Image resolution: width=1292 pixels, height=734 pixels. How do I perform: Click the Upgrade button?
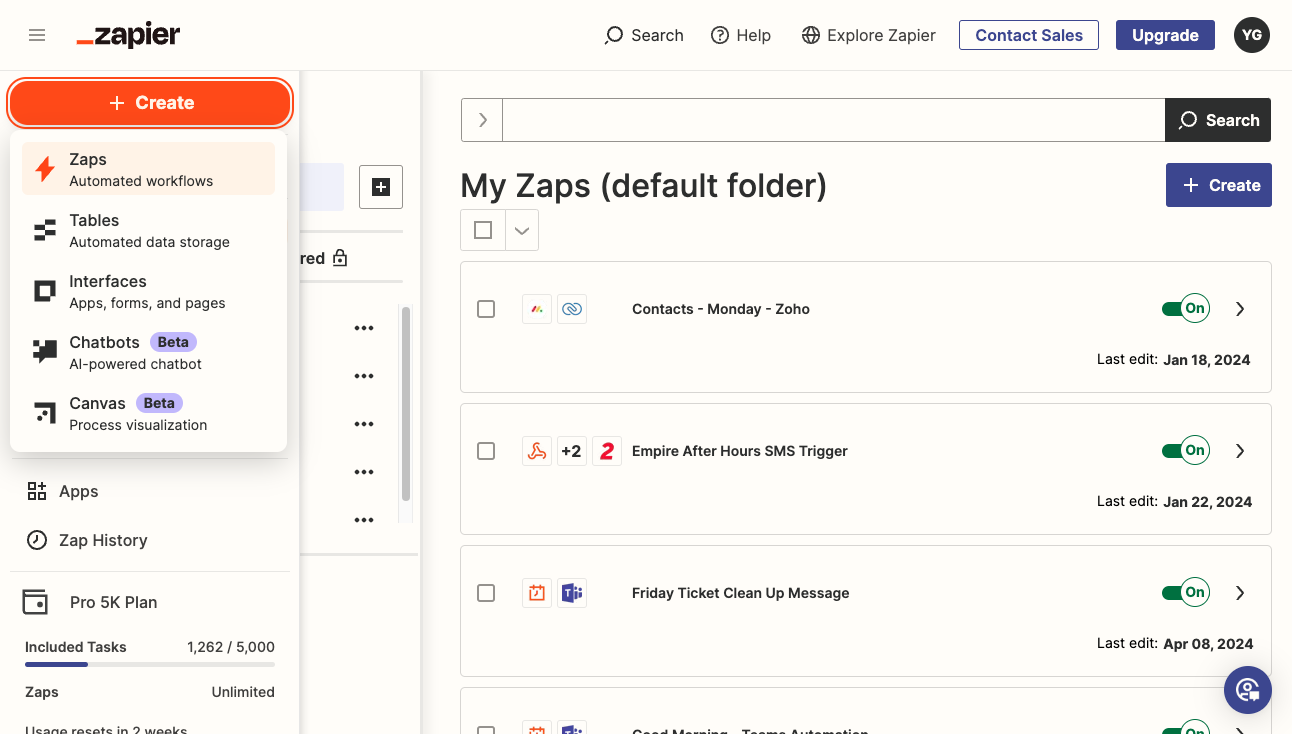point(1165,35)
